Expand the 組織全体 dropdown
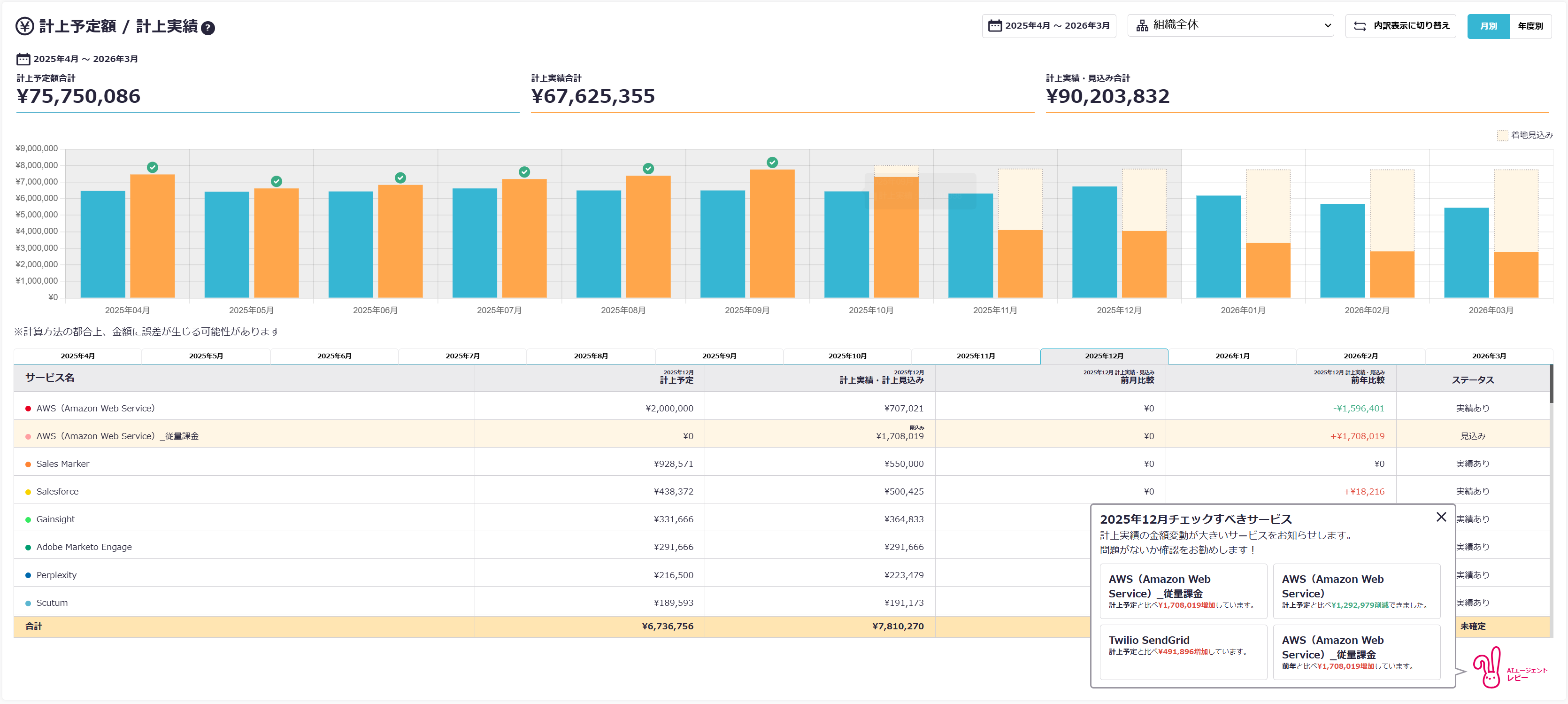 pyautogui.click(x=1231, y=25)
